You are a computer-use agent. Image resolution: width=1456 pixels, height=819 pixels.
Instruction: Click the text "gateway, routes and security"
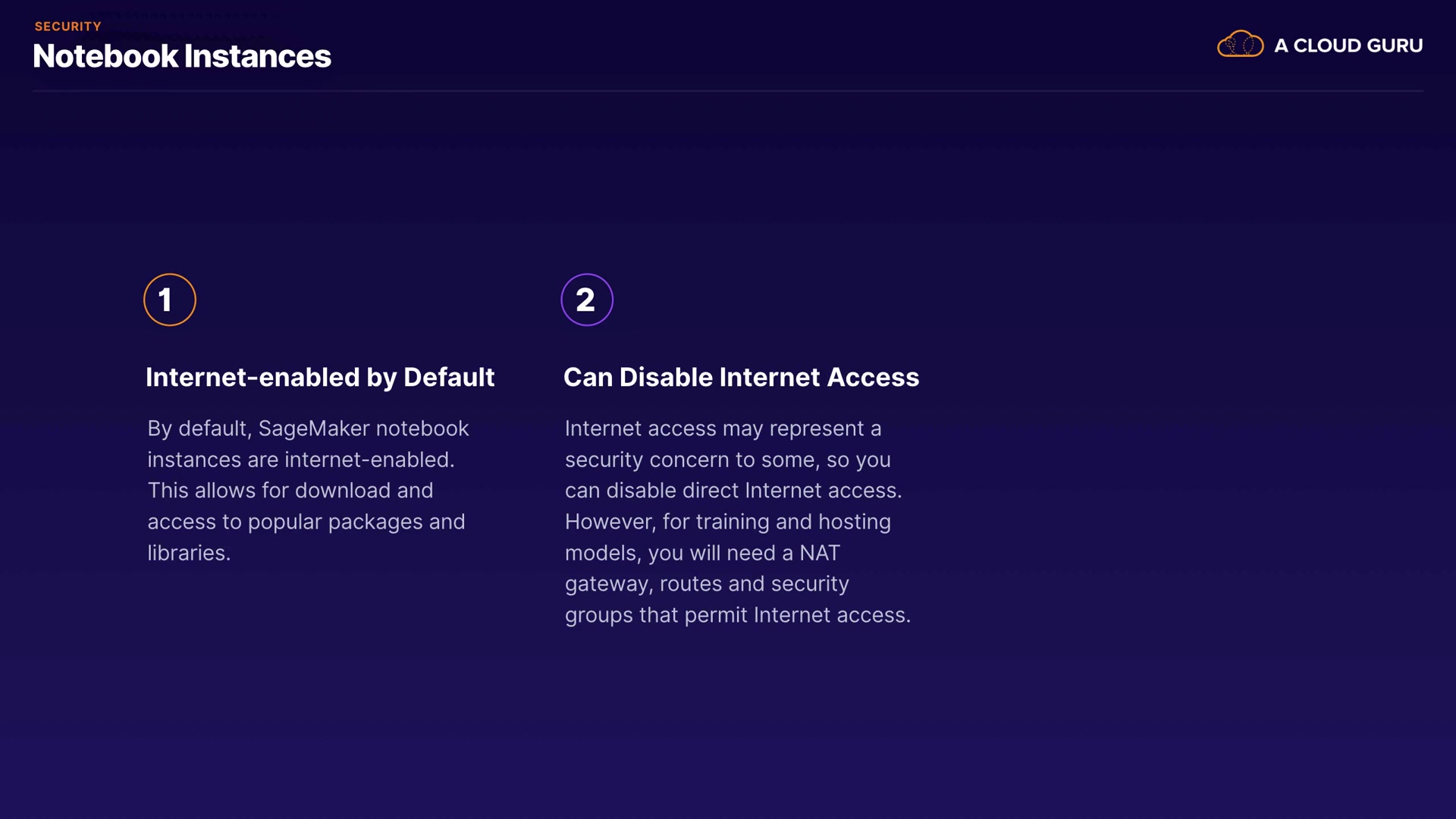[x=707, y=584]
